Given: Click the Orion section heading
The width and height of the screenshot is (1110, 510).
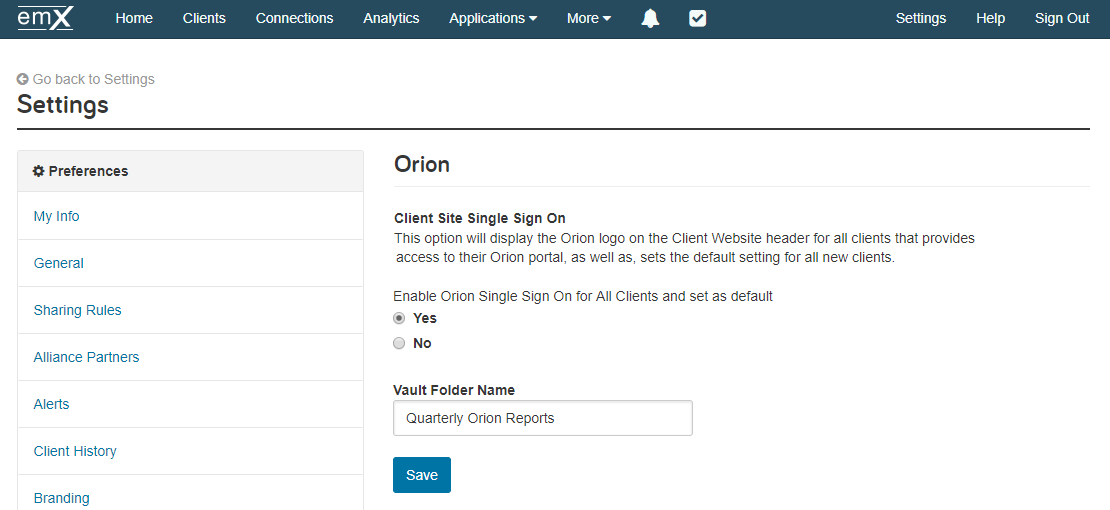Looking at the screenshot, I should tap(422, 164).
